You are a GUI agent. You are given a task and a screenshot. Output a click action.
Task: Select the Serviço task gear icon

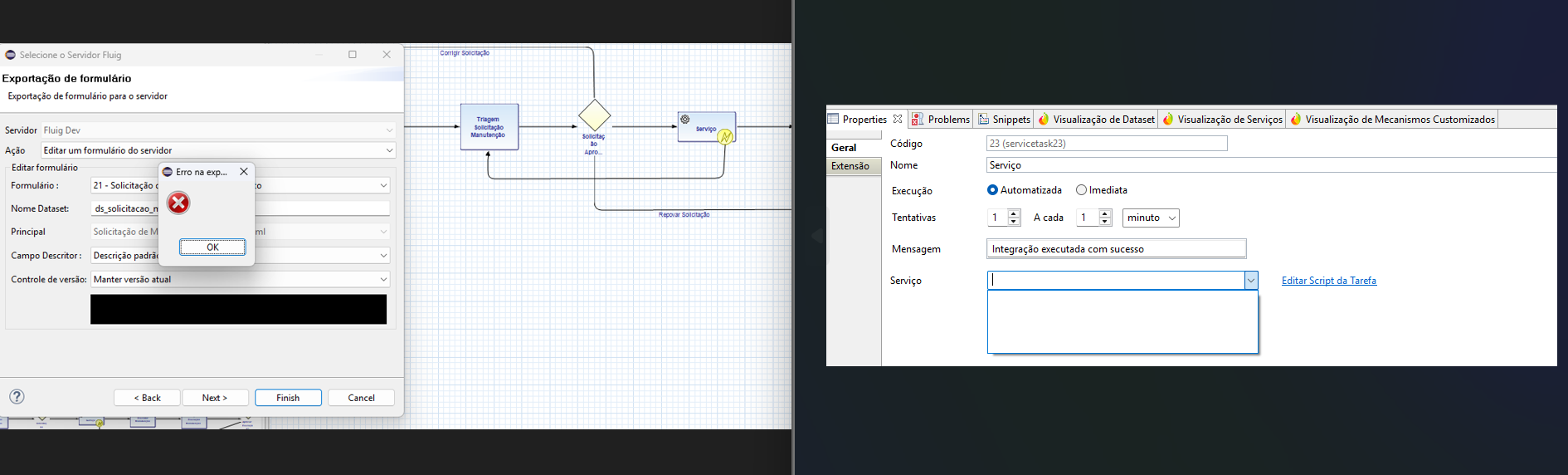685,120
